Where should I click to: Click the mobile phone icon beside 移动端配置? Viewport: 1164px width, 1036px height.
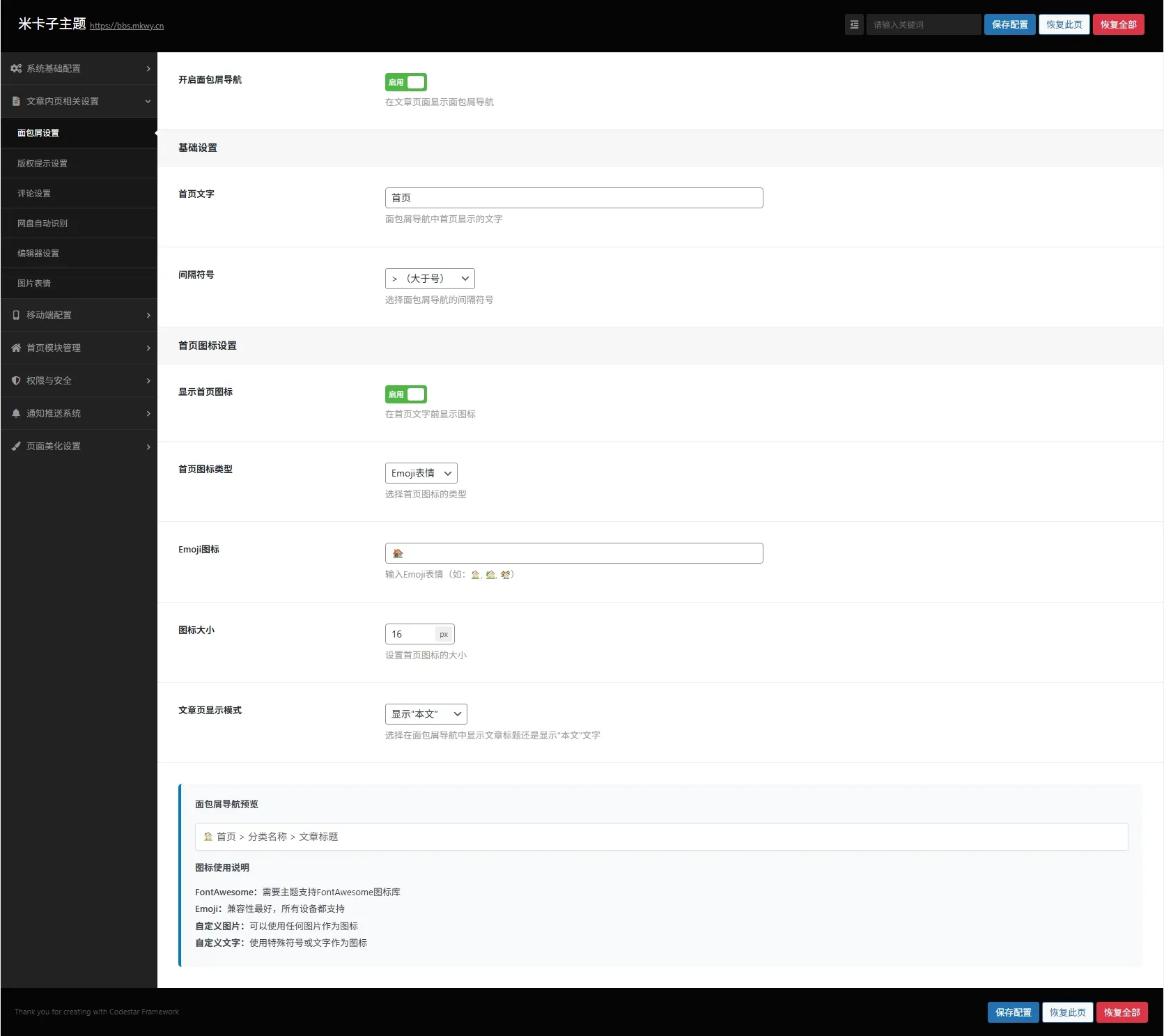[16, 315]
